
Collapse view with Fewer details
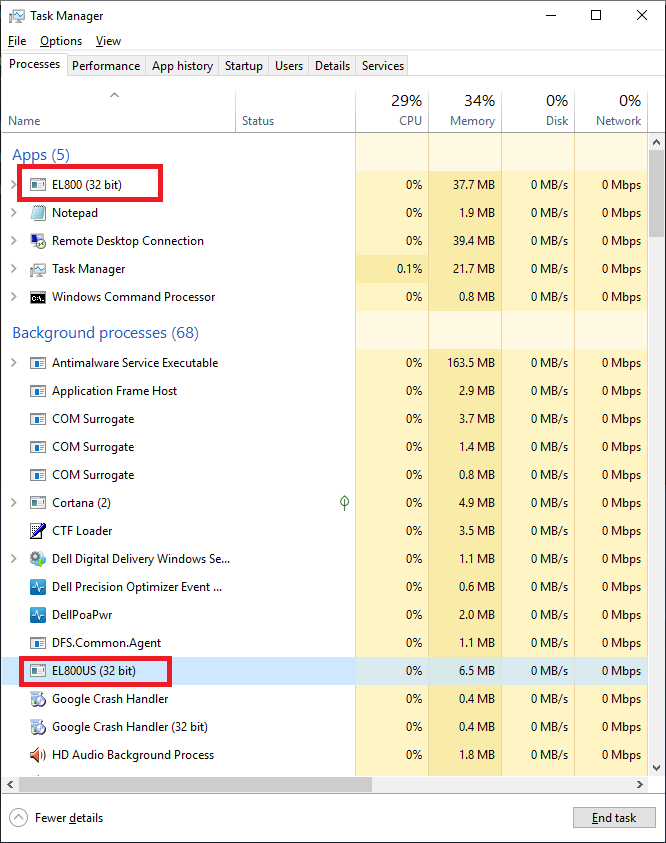click(57, 818)
